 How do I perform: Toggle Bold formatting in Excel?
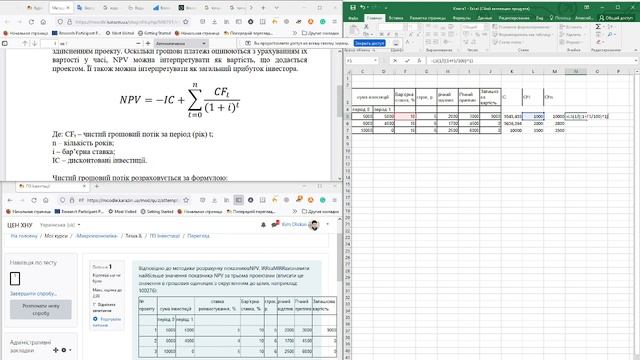pos(381,34)
